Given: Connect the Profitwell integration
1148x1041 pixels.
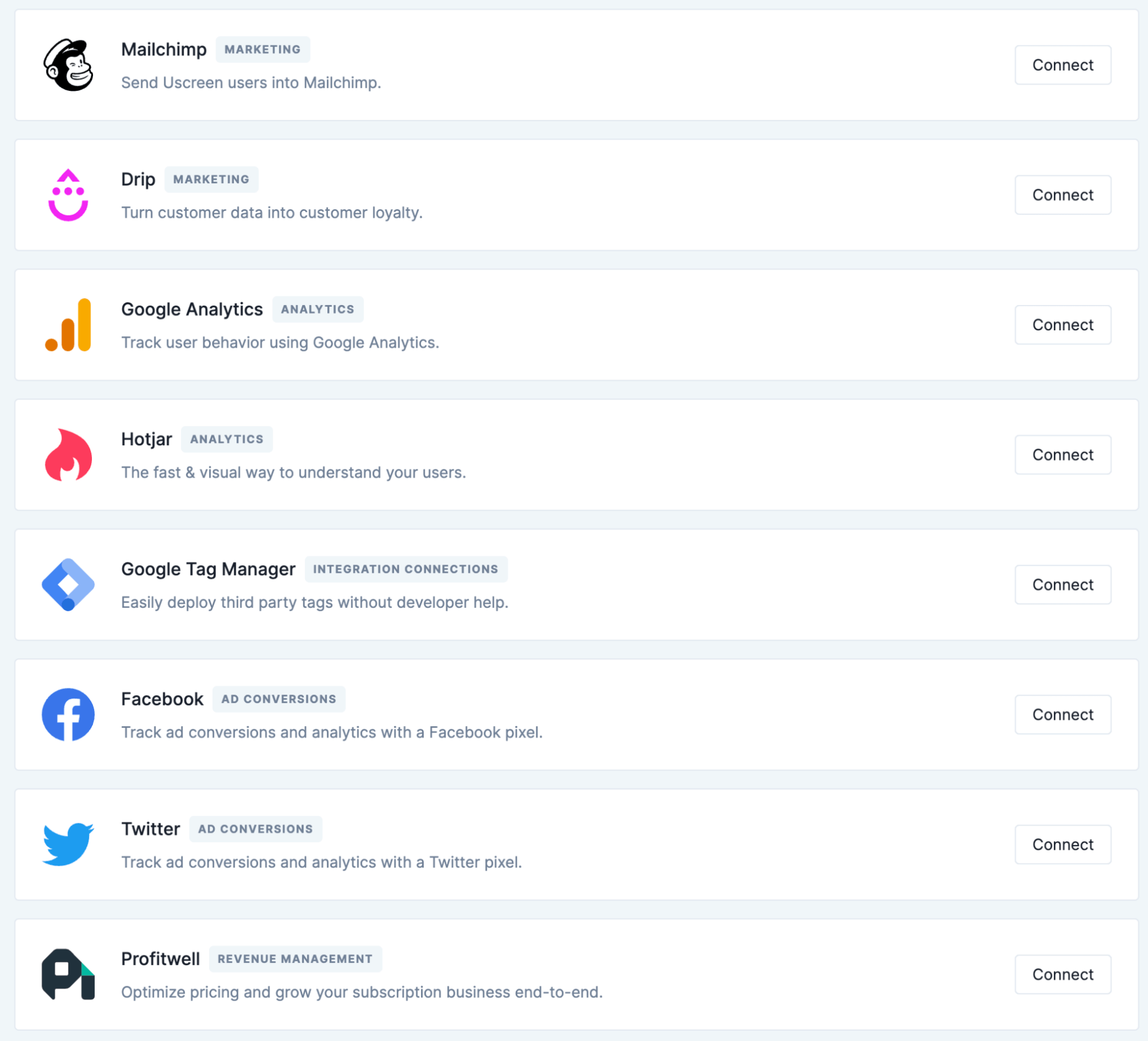Looking at the screenshot, I should coord(1062,974).
